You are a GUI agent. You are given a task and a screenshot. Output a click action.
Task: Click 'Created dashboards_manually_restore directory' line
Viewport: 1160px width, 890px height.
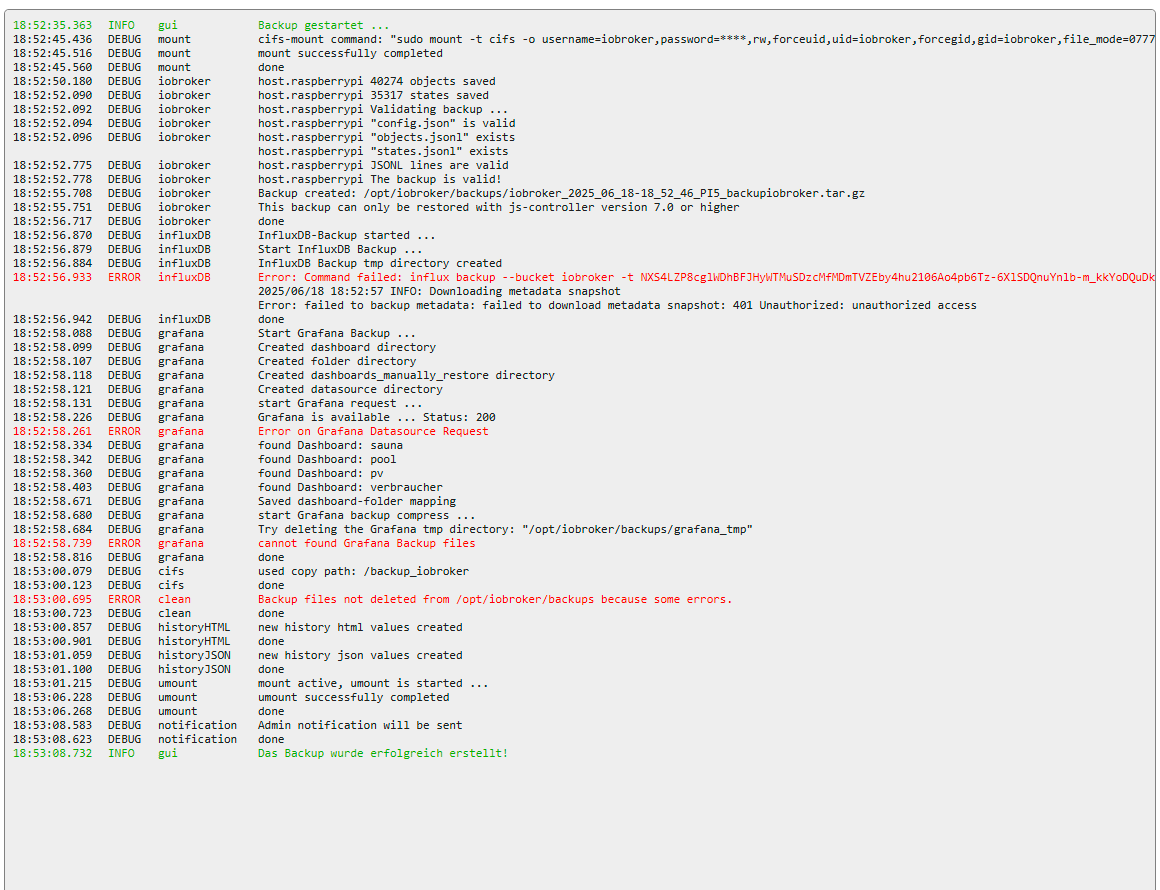tap(406, 377)
